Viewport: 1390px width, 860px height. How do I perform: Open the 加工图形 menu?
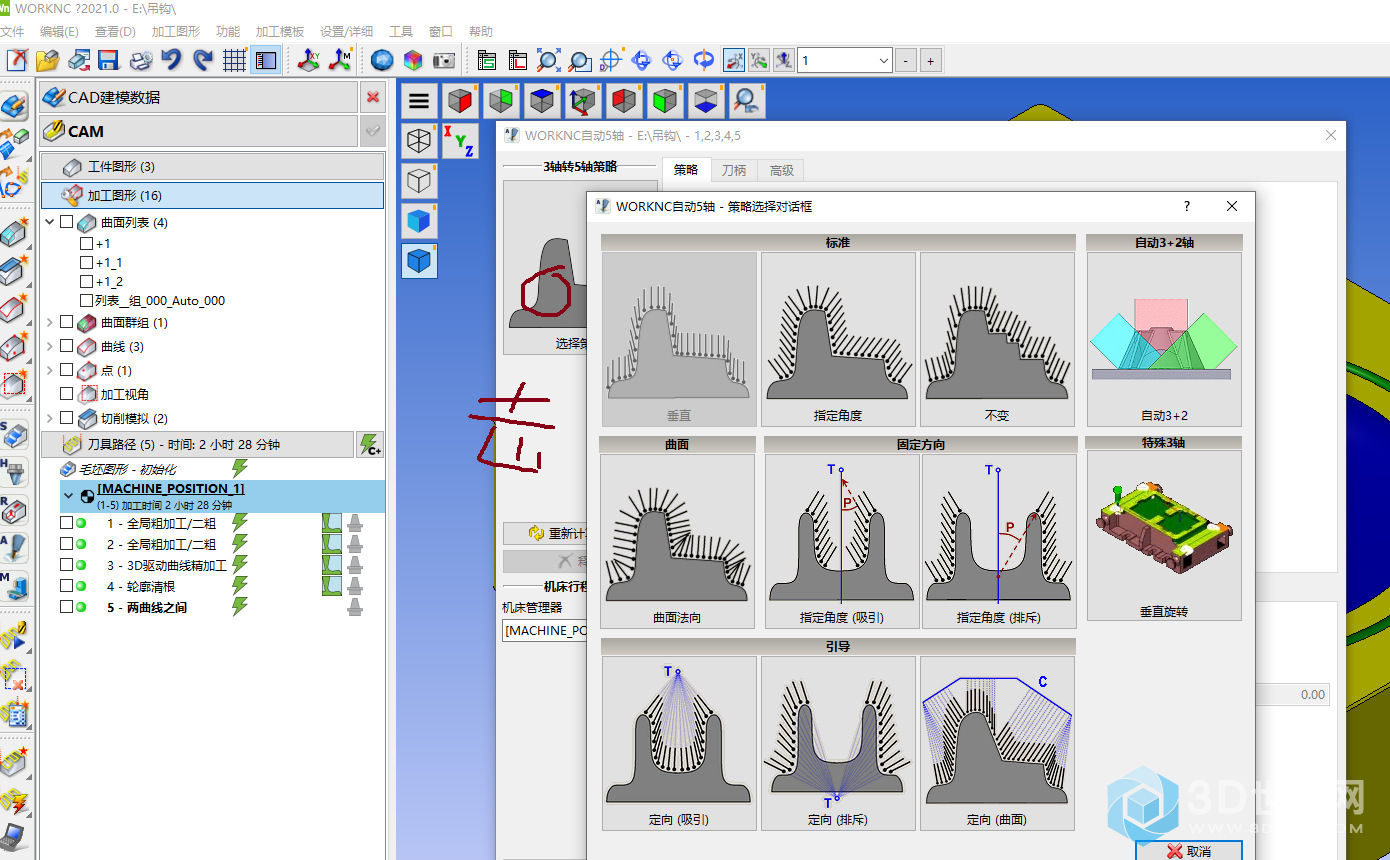pos(175,32)
